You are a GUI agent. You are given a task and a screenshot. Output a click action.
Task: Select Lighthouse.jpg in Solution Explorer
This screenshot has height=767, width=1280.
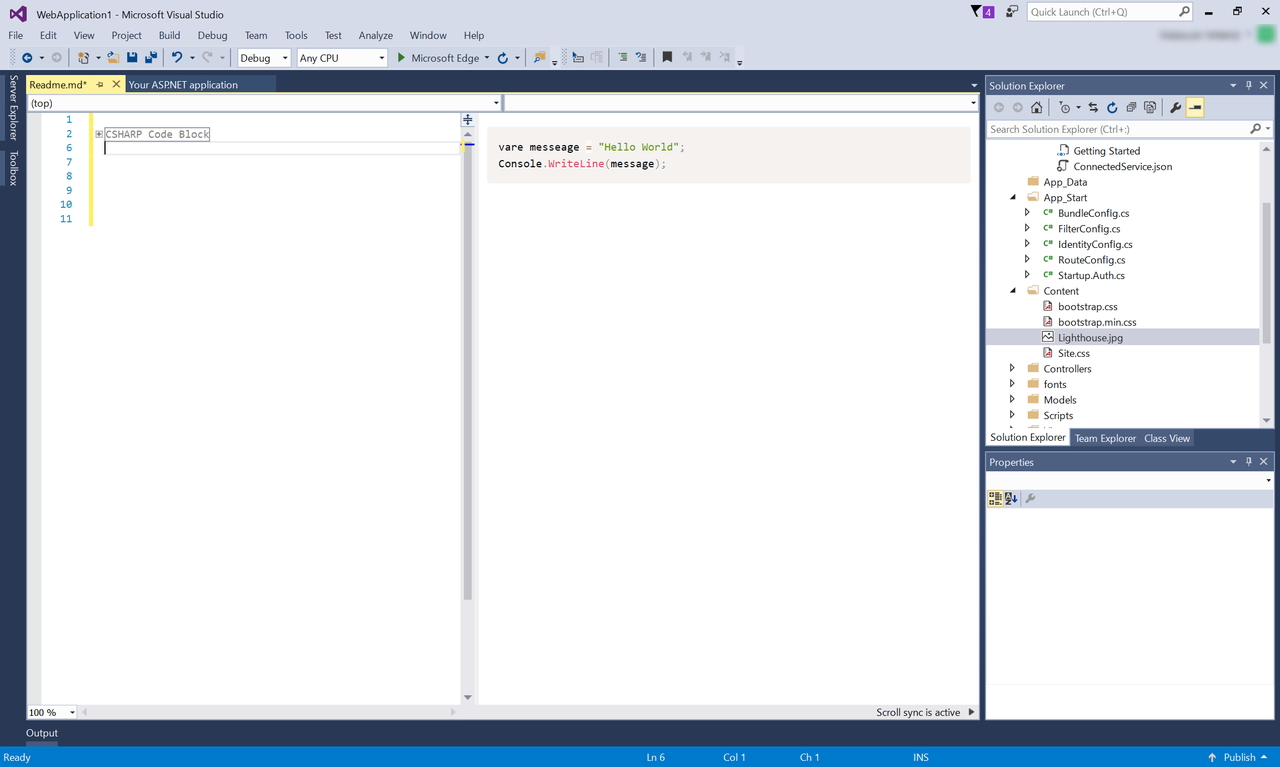click(x=1090, y=338)
